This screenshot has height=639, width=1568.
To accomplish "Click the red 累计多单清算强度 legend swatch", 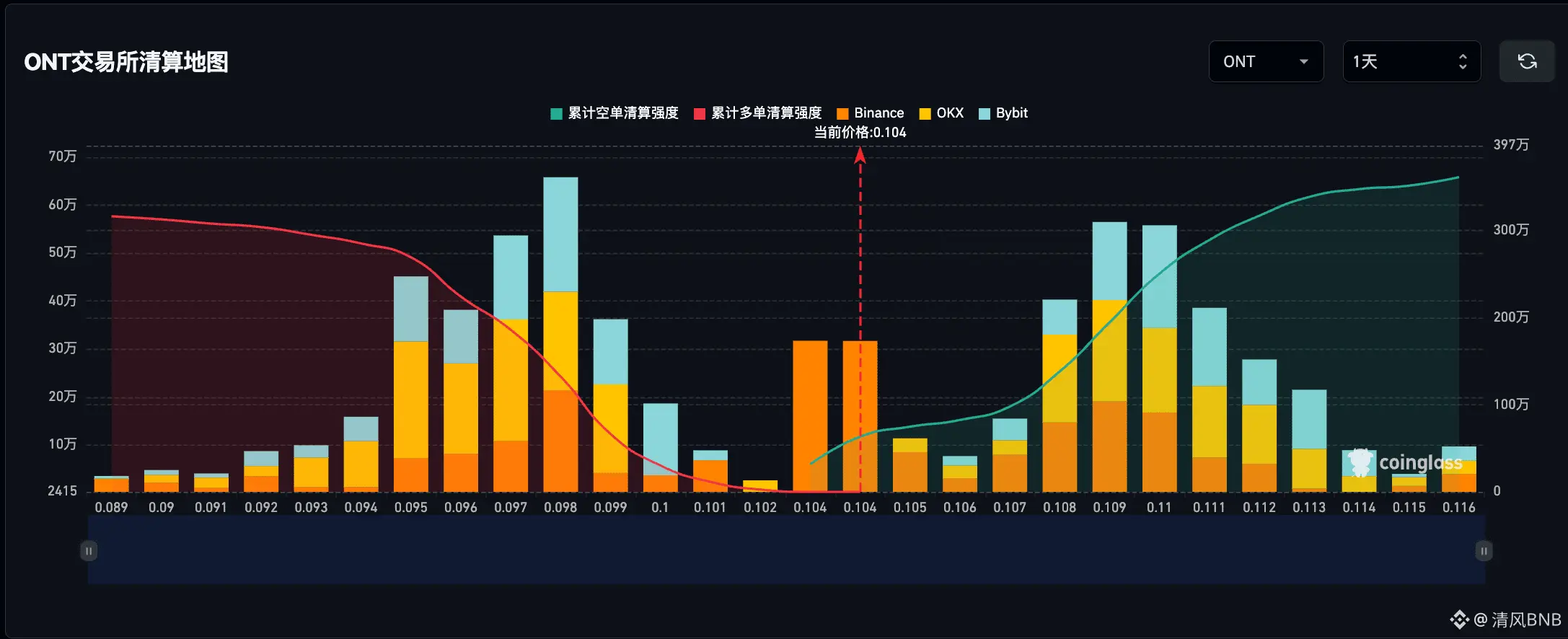I will 700,114.
